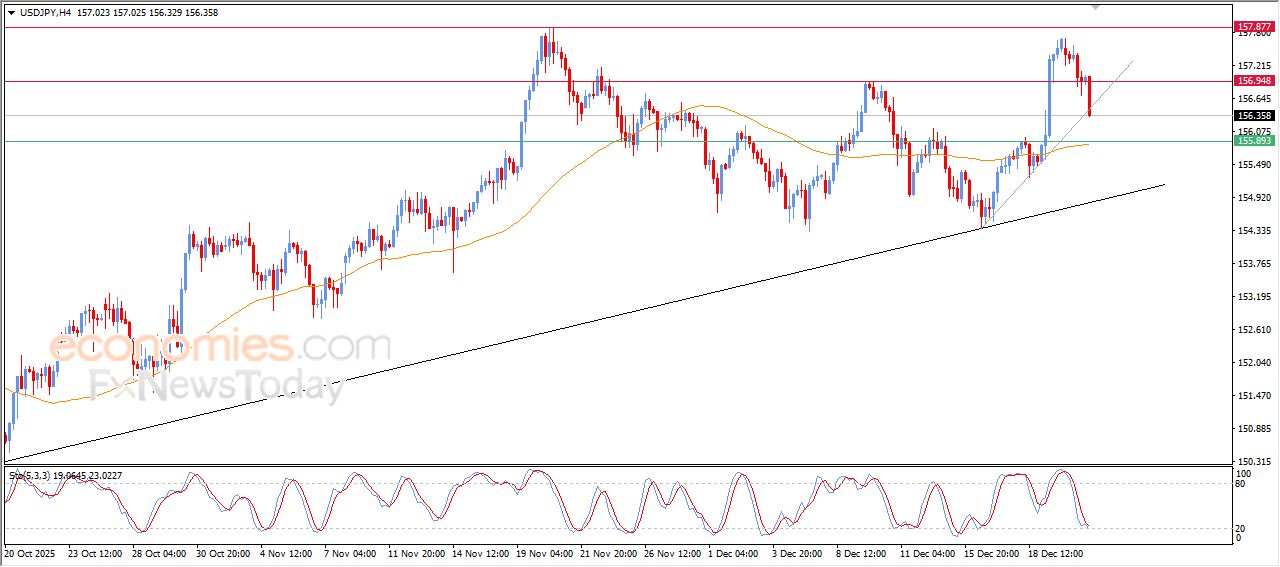Select the 156.948 red price label

click(x=1254, y=81)
